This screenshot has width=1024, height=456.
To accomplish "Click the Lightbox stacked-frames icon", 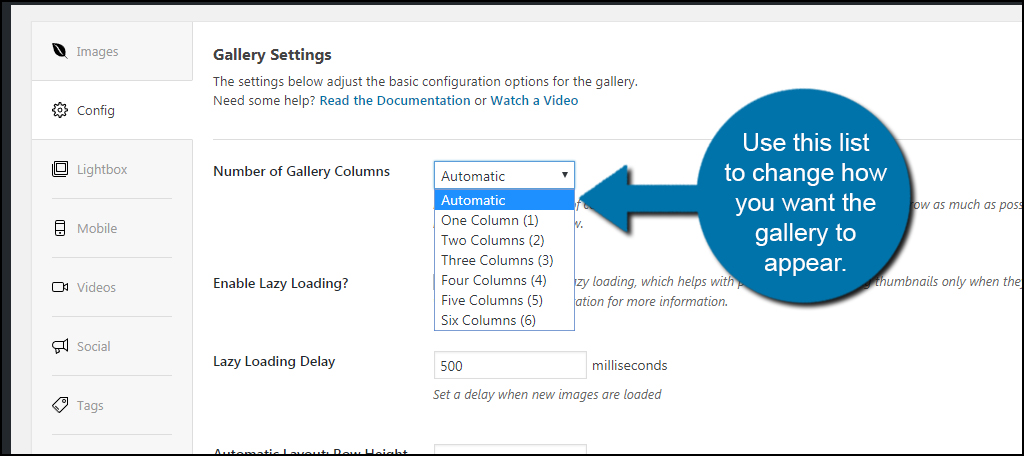I will 60,169.
